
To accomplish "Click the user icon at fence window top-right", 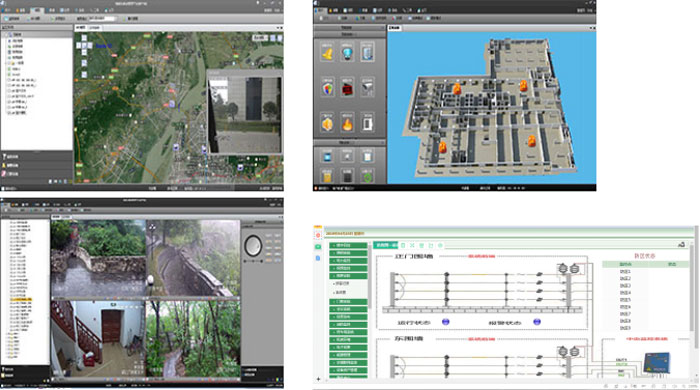I will (681, 245).
